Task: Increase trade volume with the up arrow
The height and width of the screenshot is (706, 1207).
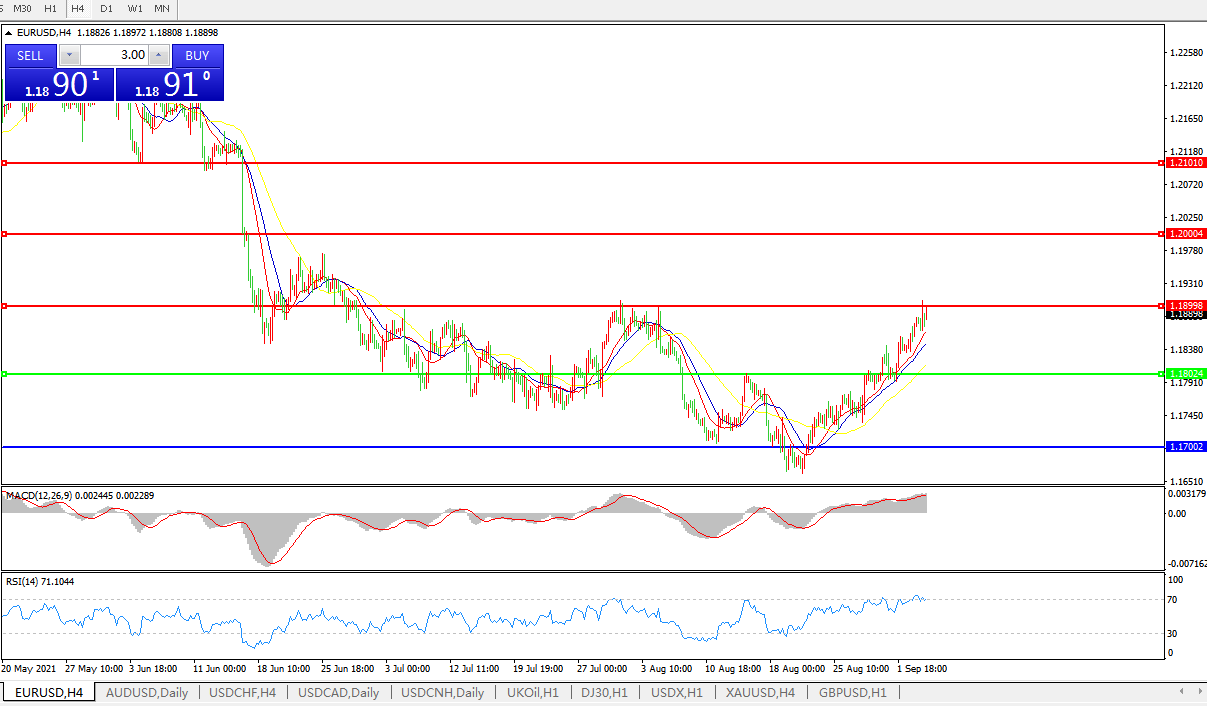Action: [x=159, y=55]
